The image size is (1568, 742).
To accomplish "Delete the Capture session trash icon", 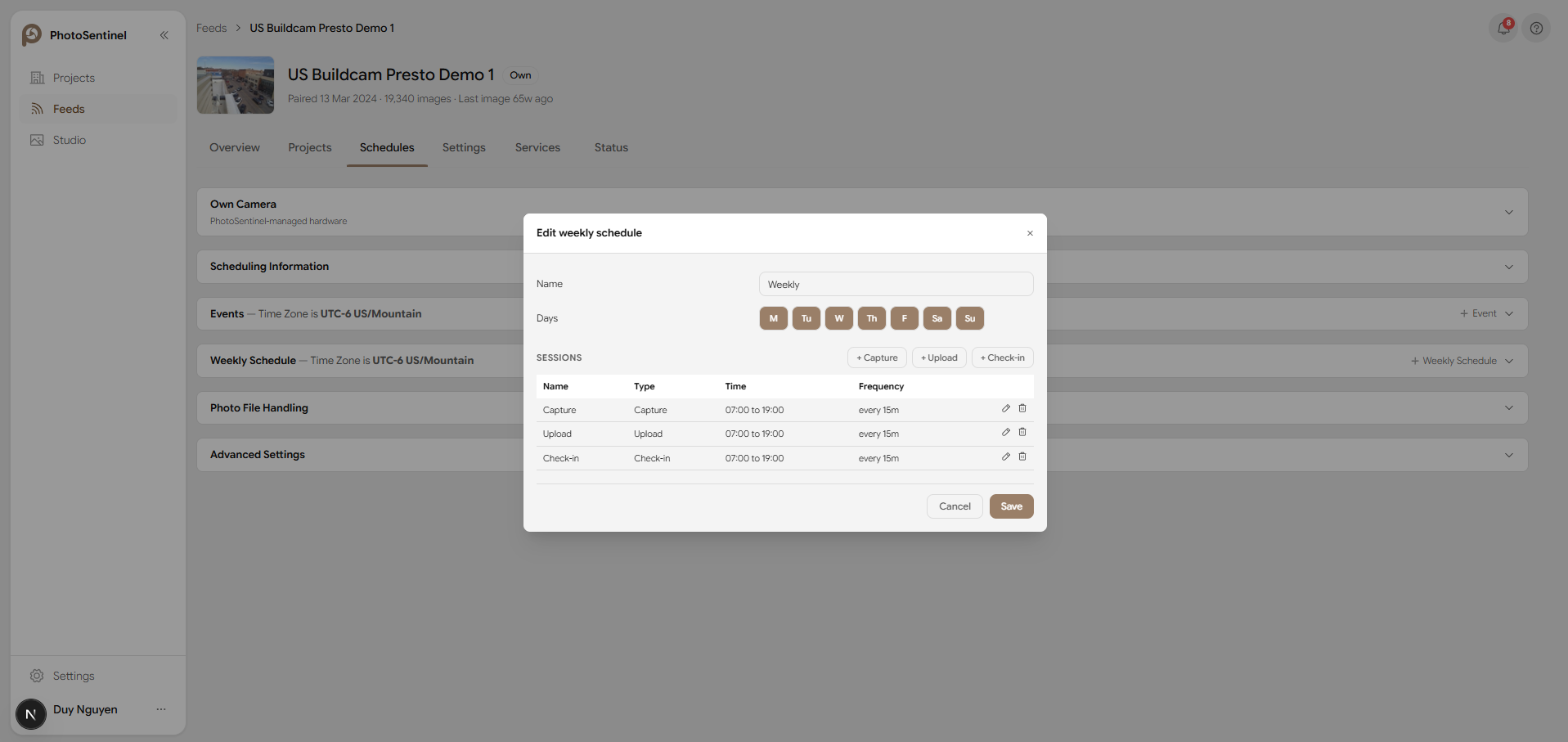I will 1022,408.
